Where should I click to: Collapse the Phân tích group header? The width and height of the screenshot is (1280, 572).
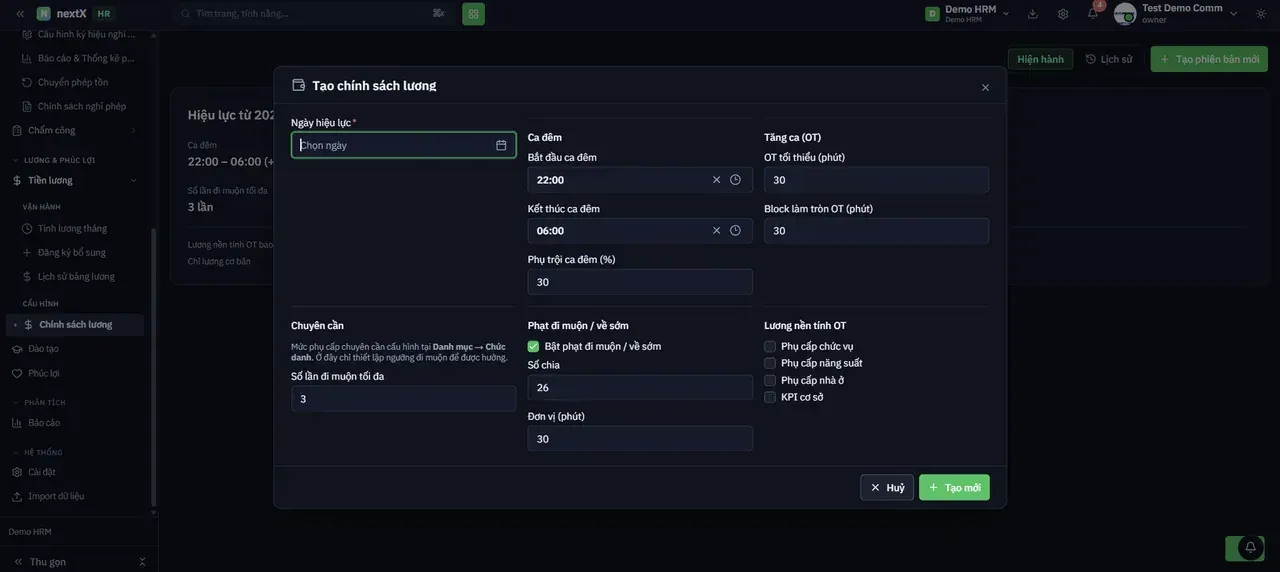(39, 403)
